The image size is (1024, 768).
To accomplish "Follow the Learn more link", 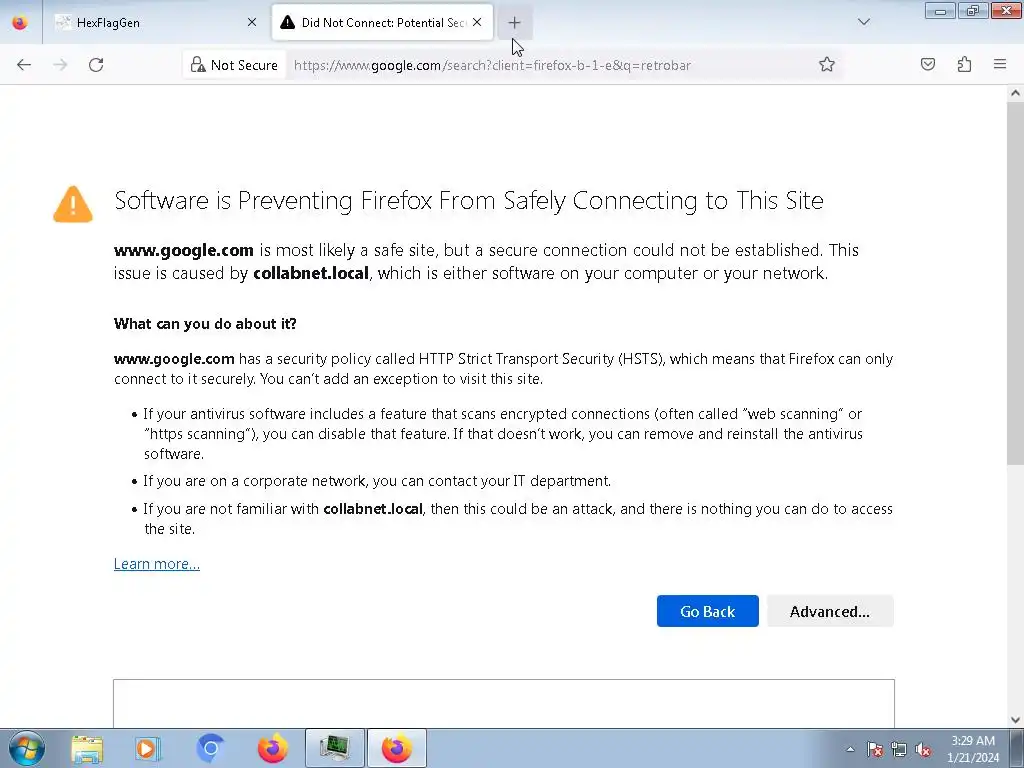I will 157,564.
